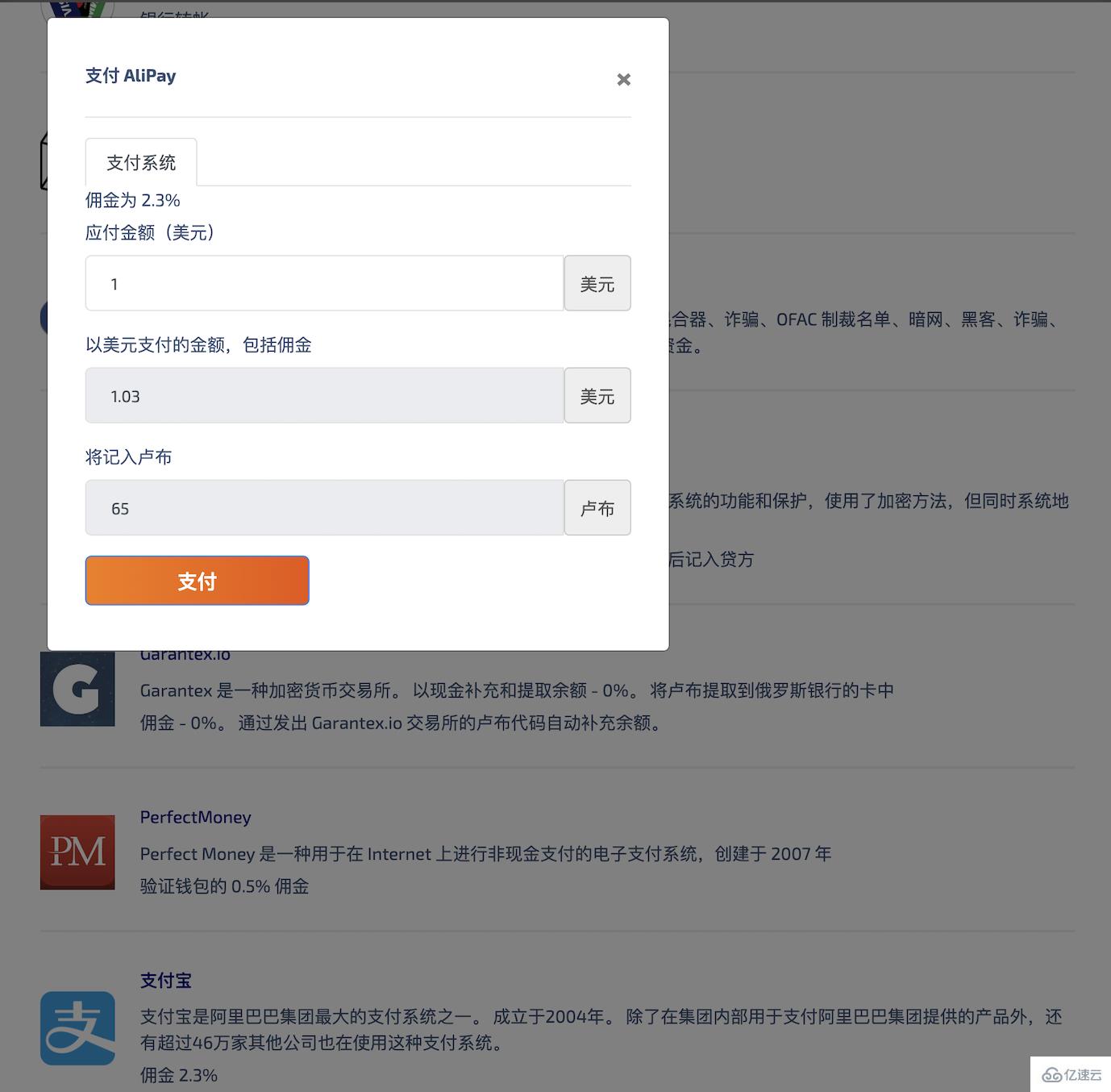Click the 应付金额 (美元) input field
Screen dimensions: 1111x1092
pos(324,283)
